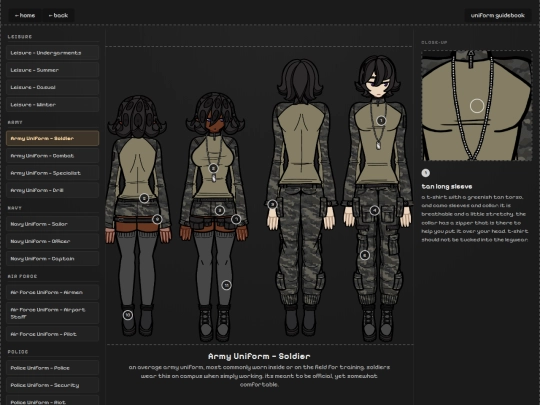Click the close-up preview image
The height and width of the screenshot is (405, 540).
[x=477, y=105]
